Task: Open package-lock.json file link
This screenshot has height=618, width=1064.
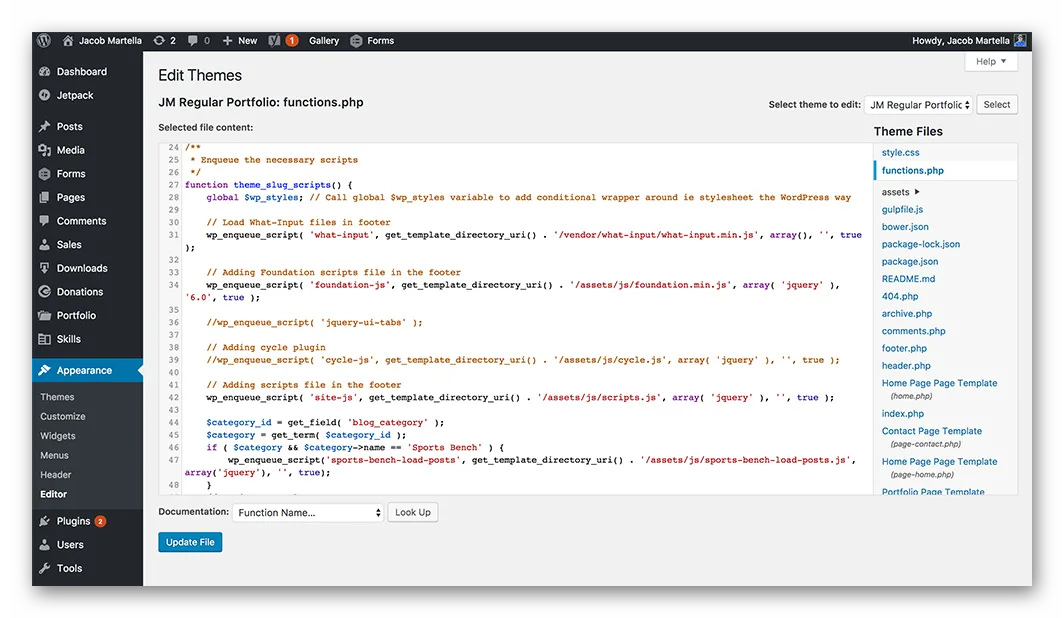Action: click(921, 244)
